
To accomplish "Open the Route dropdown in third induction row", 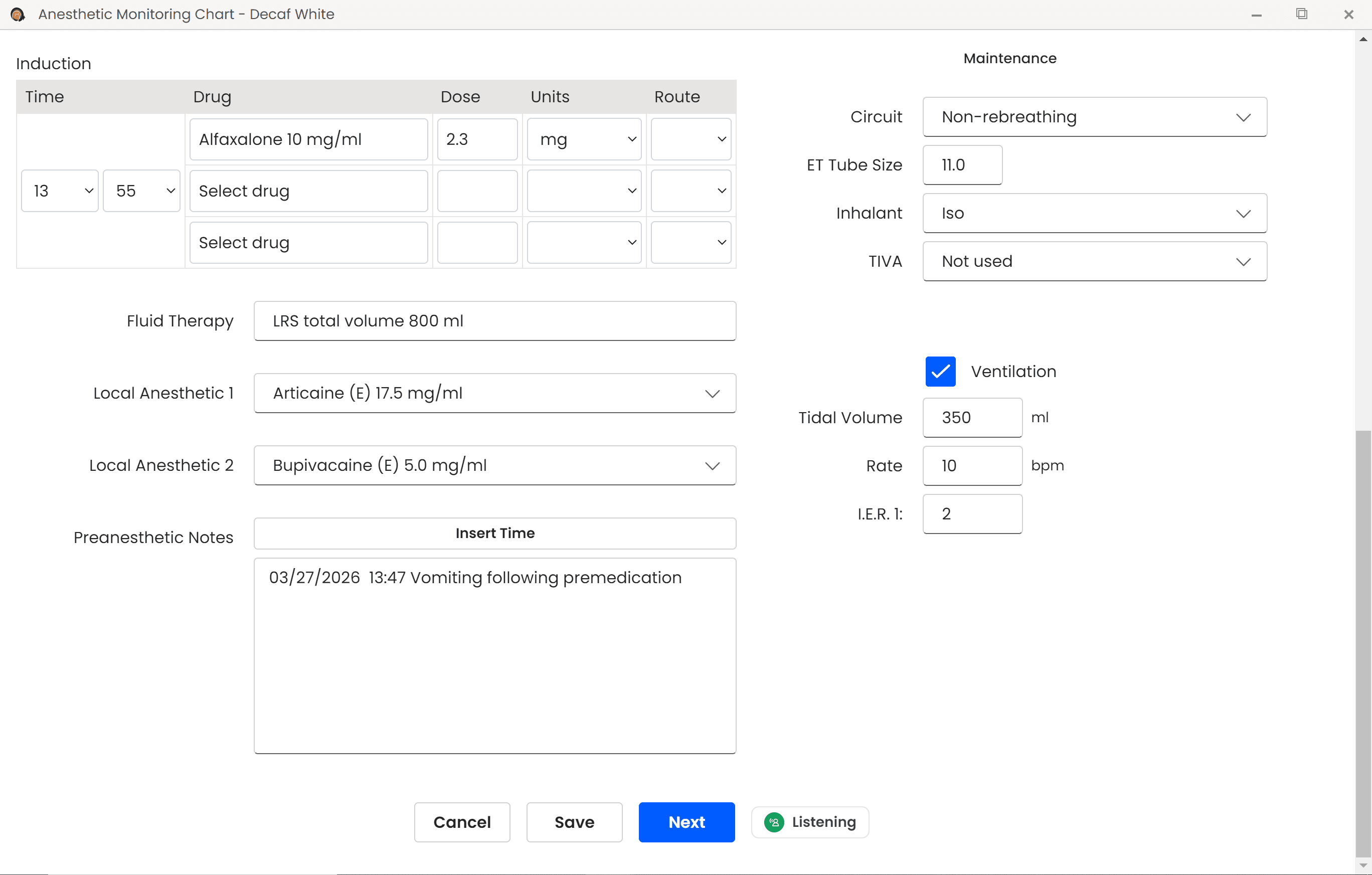I will pyautogui.click(x=691, y=243).
